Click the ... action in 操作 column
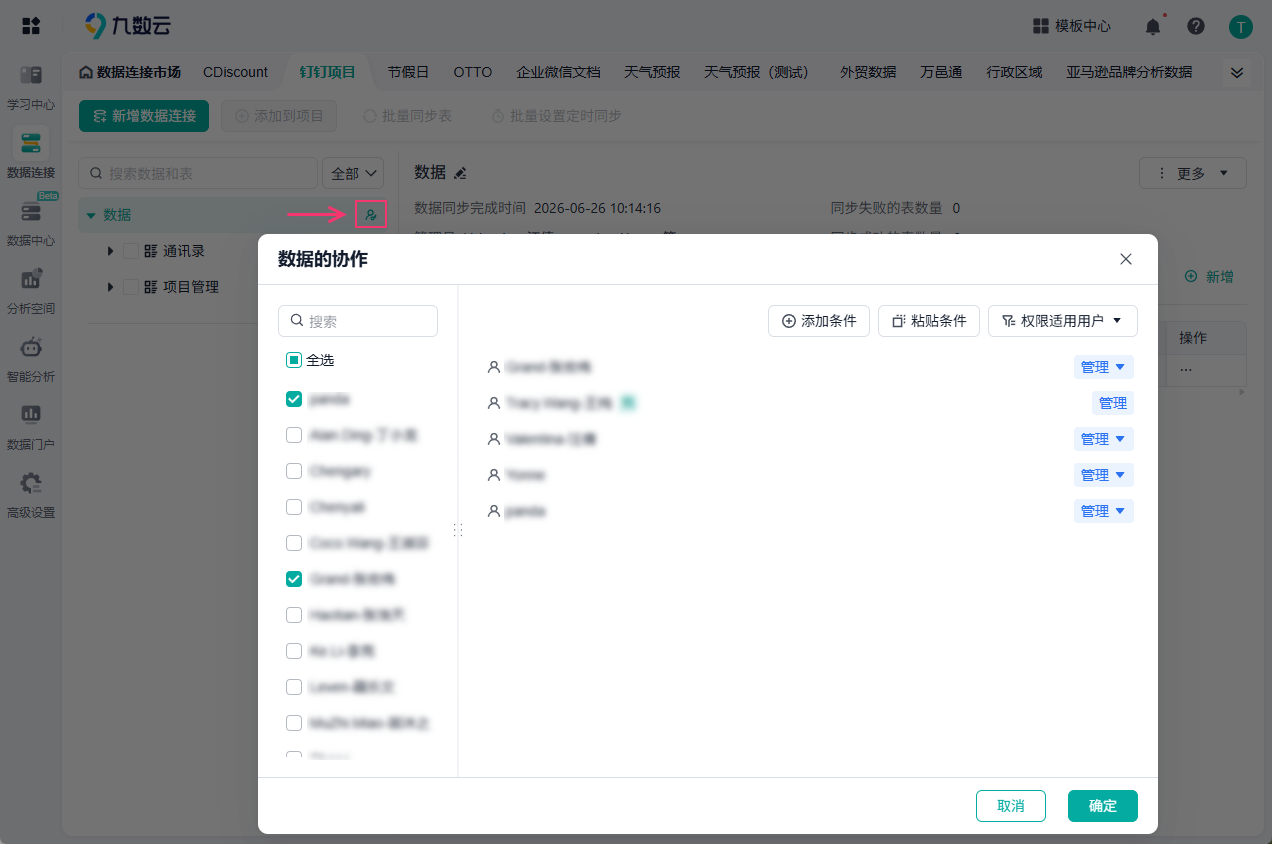 pos(1186,369)
